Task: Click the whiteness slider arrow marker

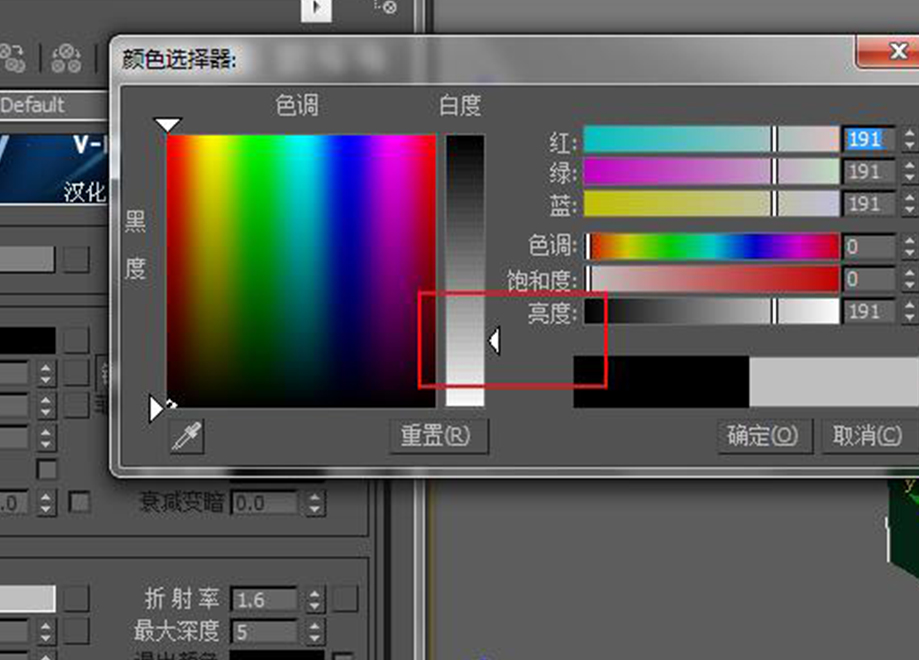Action: point(493,341)
